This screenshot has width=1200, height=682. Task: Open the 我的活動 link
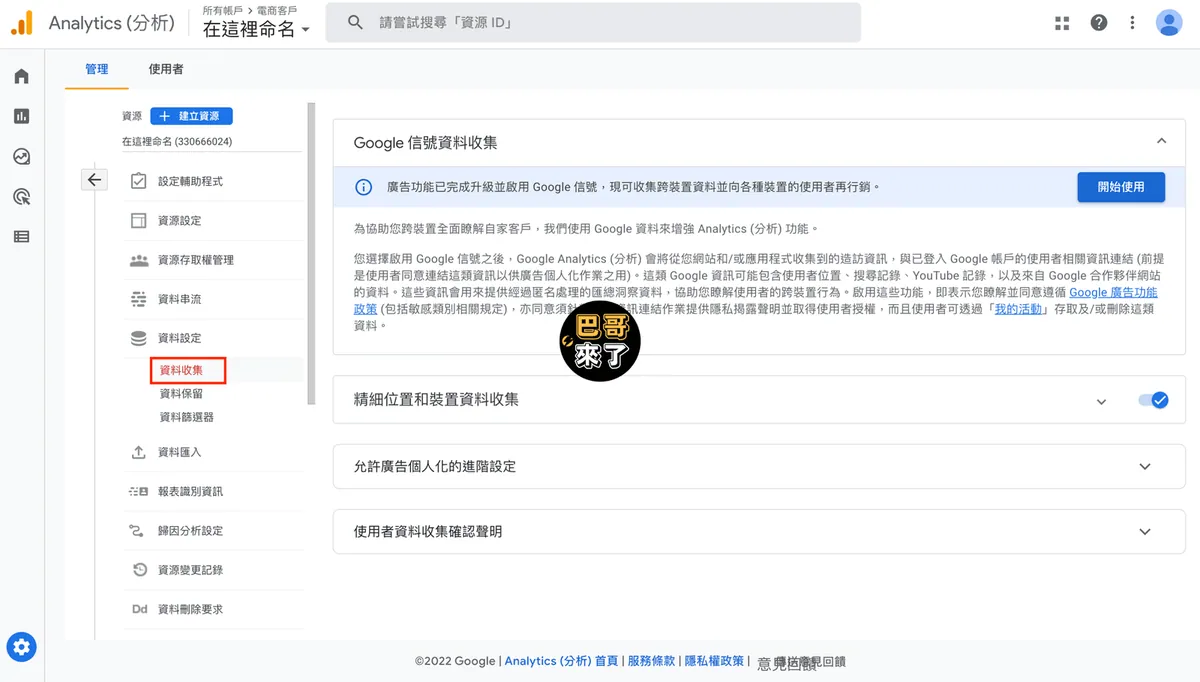[1018, 309]
